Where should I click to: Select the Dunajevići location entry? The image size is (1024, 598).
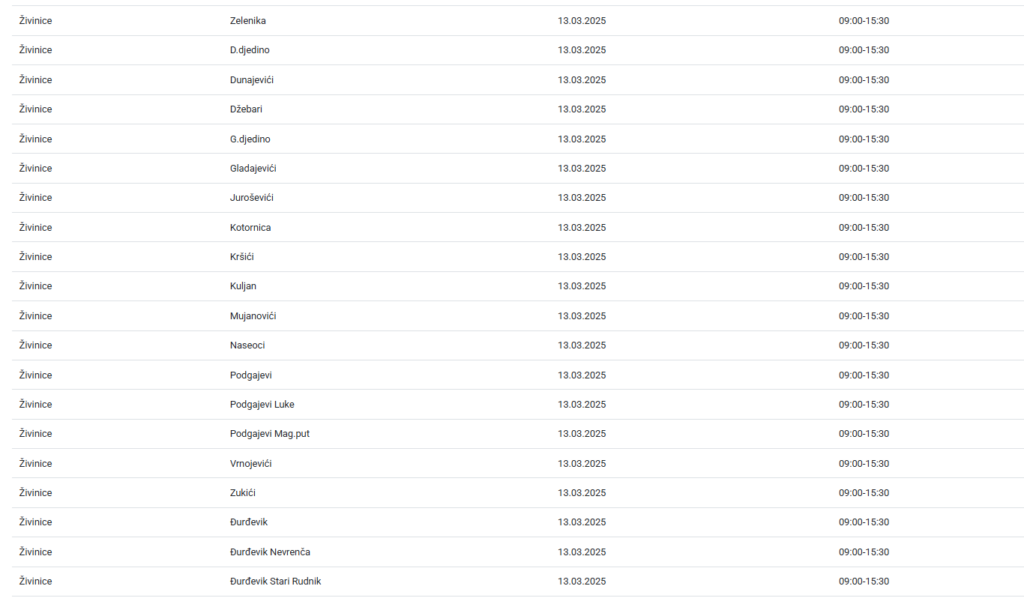click(x=251, y=80)
